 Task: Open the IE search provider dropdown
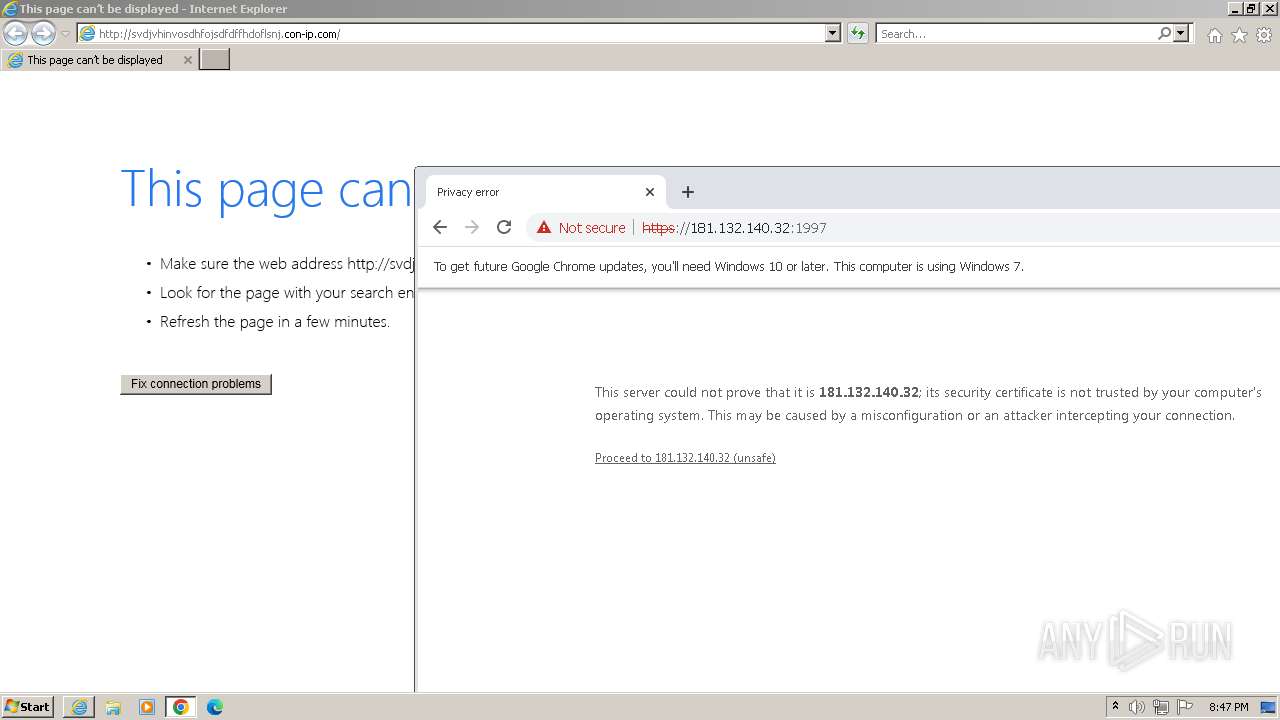(x=1181, y=34)
